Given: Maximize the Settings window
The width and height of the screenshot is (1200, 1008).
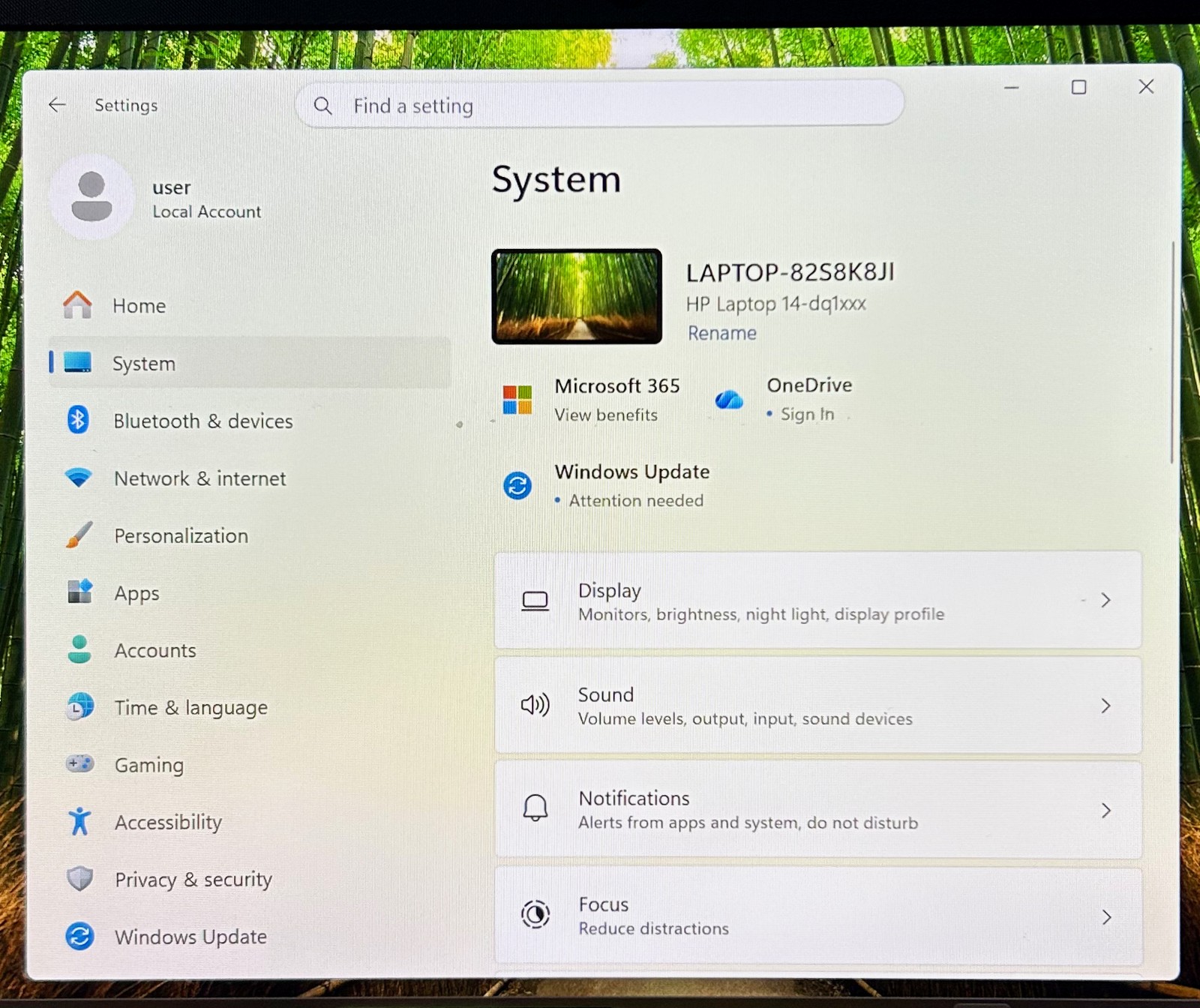Looking at the screenshot, I should [x=1078, y=87].
